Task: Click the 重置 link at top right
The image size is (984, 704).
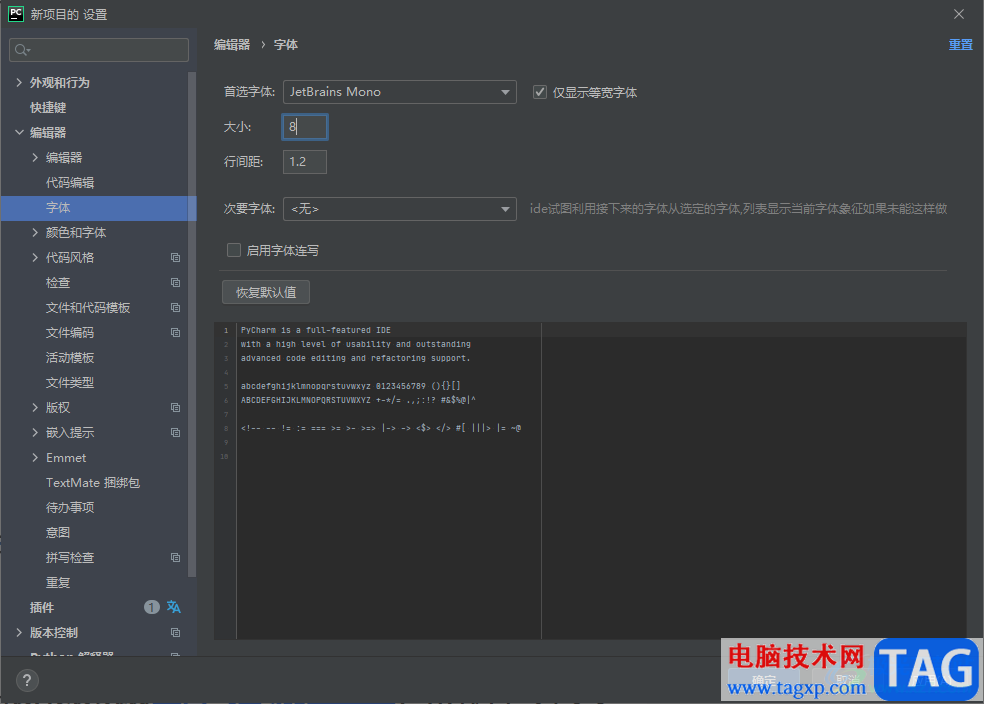Action: [960, 45]
